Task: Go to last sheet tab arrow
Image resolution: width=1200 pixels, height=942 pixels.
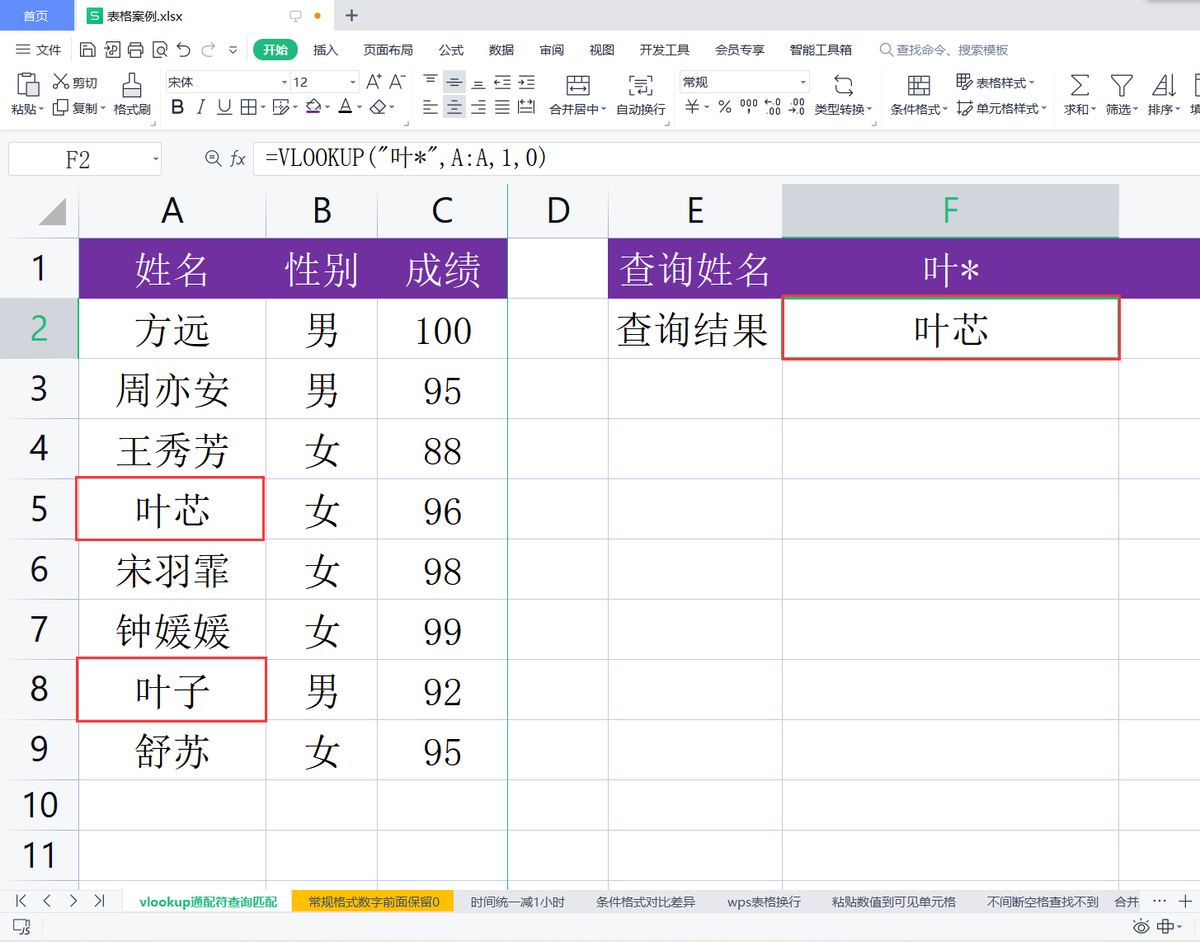Action: [99, 901]
